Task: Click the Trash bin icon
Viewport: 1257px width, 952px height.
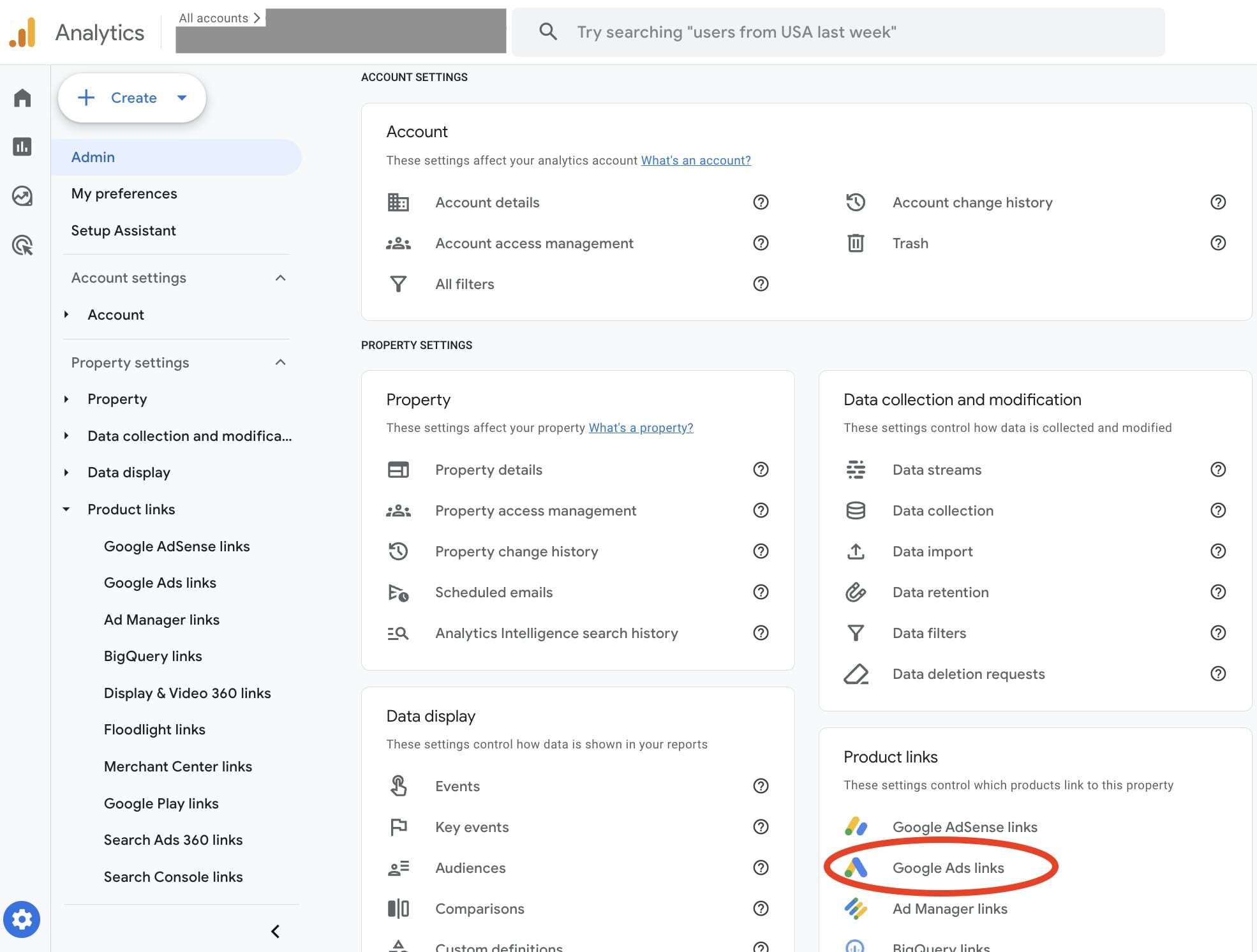Action: (x=855, y=243)
